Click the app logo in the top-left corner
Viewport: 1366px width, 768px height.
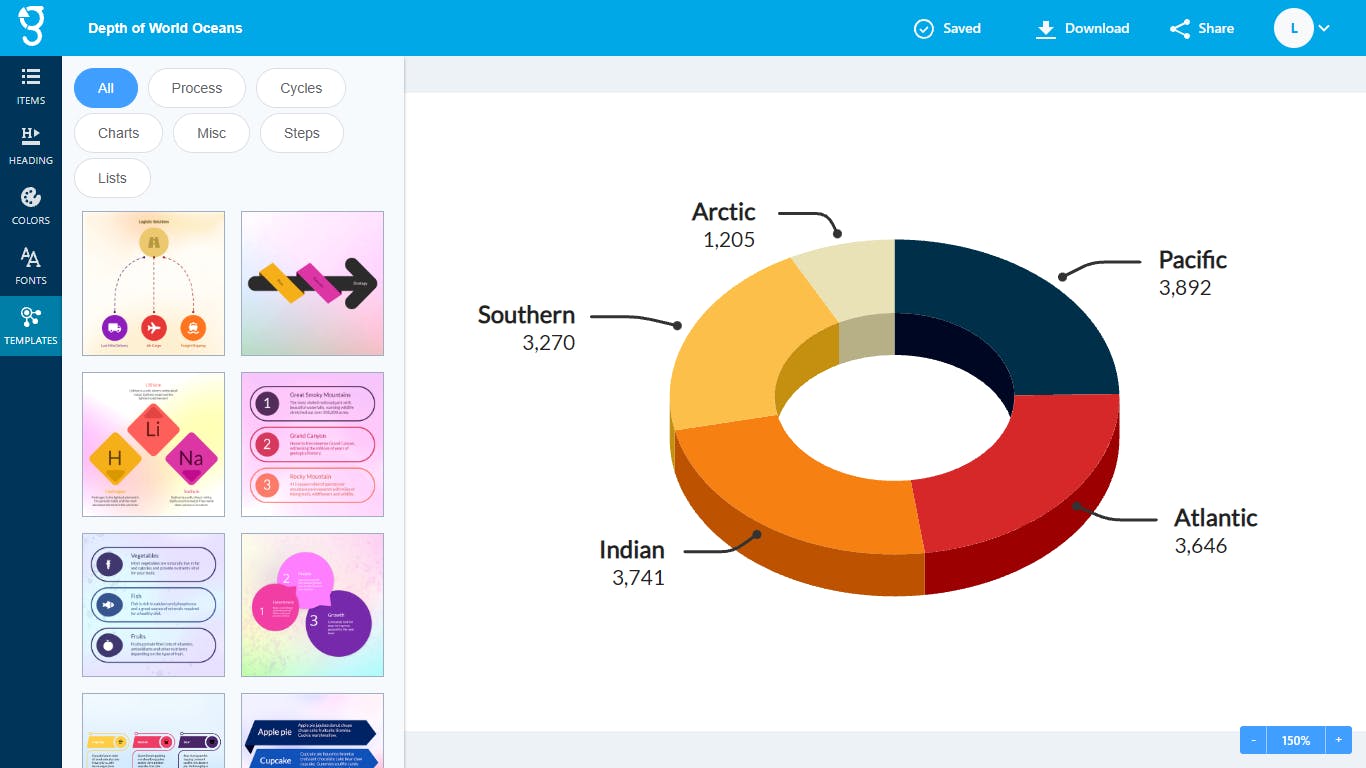[x=31, y=28]
